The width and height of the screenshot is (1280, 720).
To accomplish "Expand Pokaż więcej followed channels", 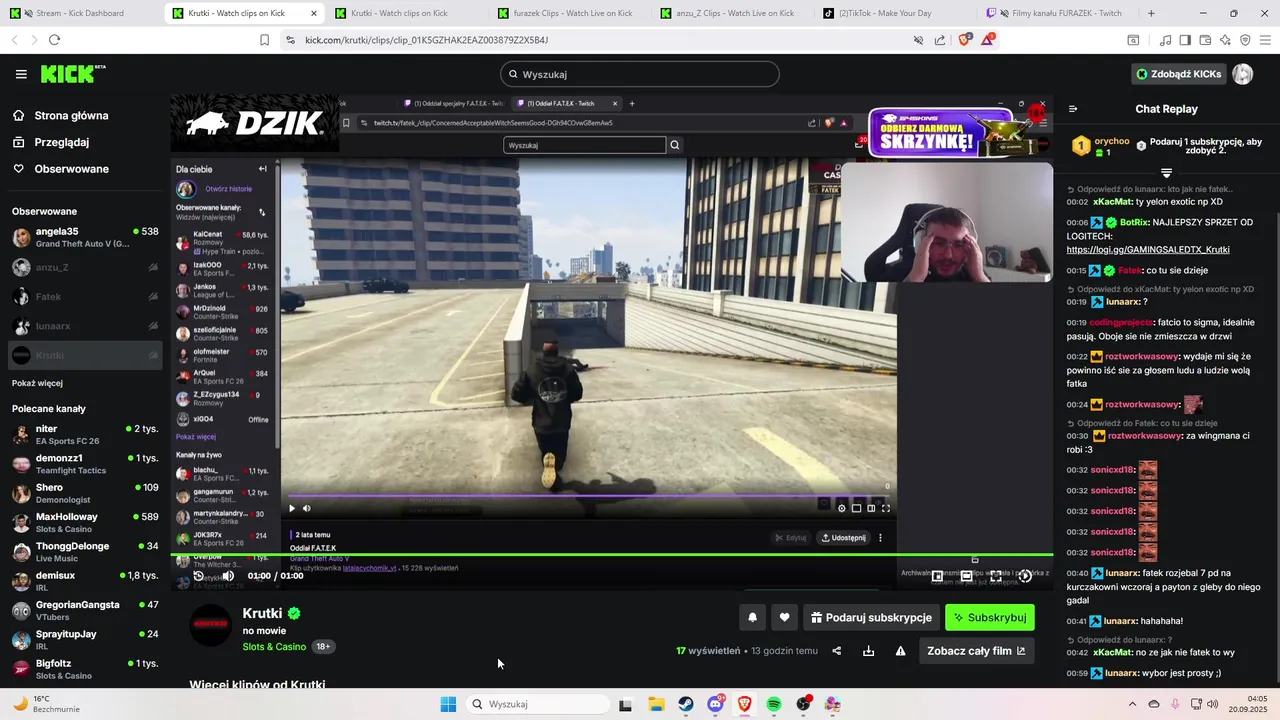I will (x=37, y=383).
